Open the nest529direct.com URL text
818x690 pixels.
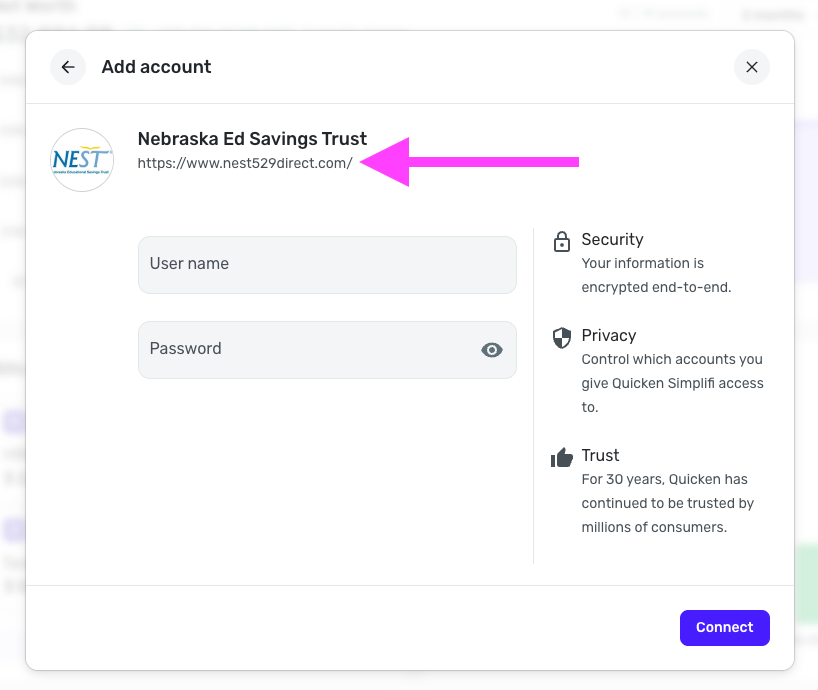(x=245, y=163)
